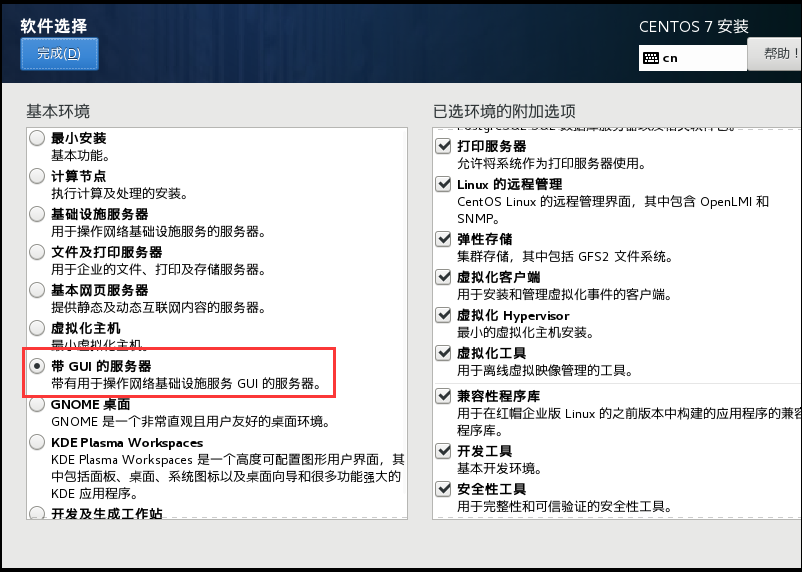Select the cn keyboard layout field
Screen dimensions: 802x572
(693, 58)
